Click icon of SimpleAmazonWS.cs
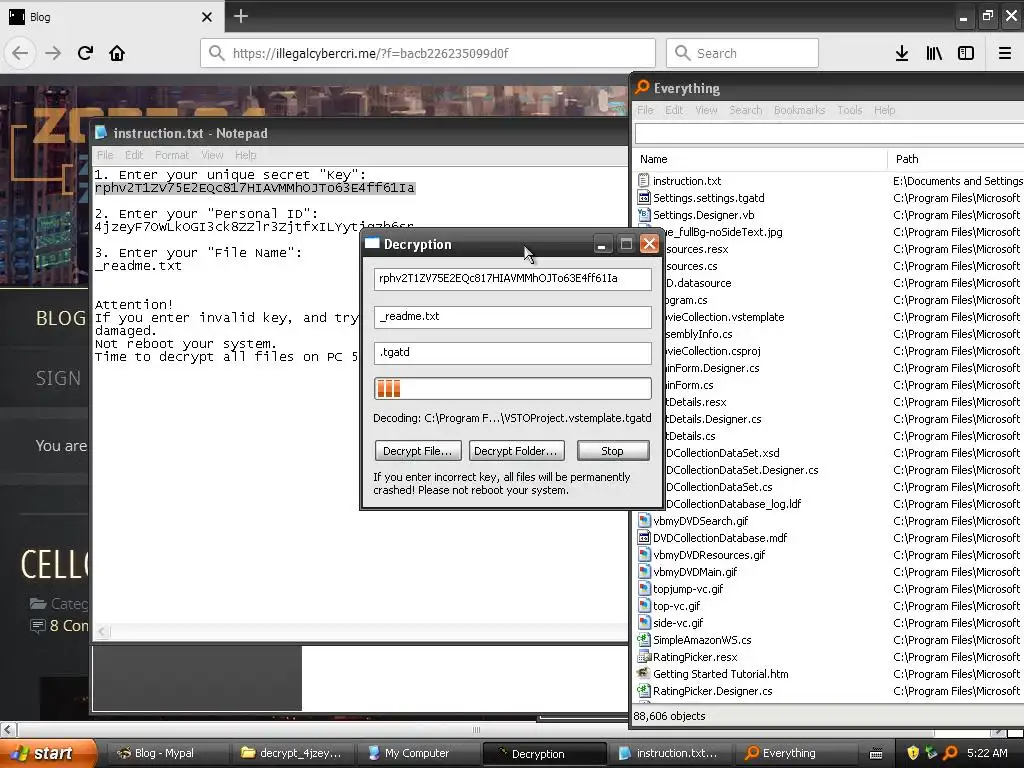 click(644, 639)
